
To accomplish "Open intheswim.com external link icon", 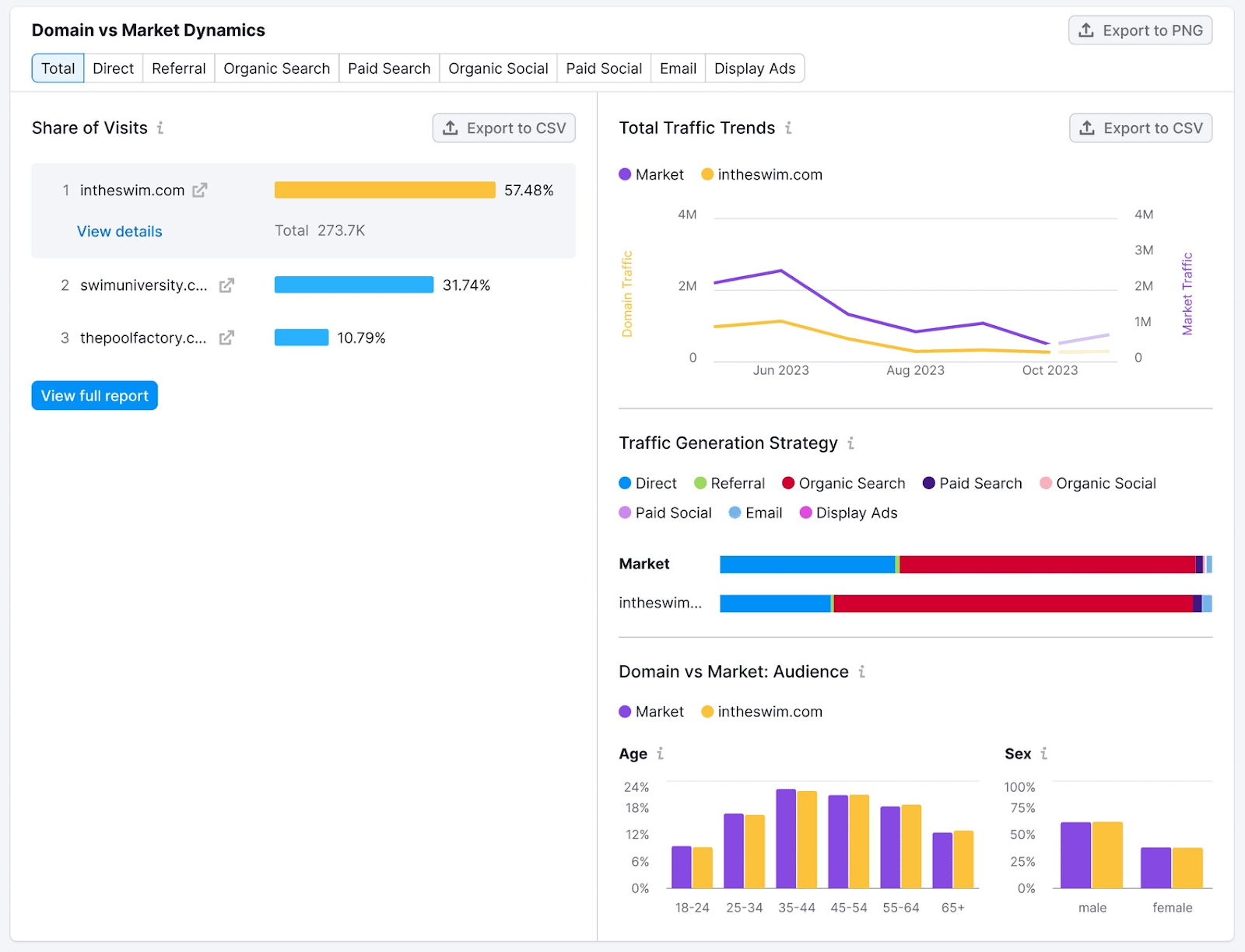I will coord(200,190).
